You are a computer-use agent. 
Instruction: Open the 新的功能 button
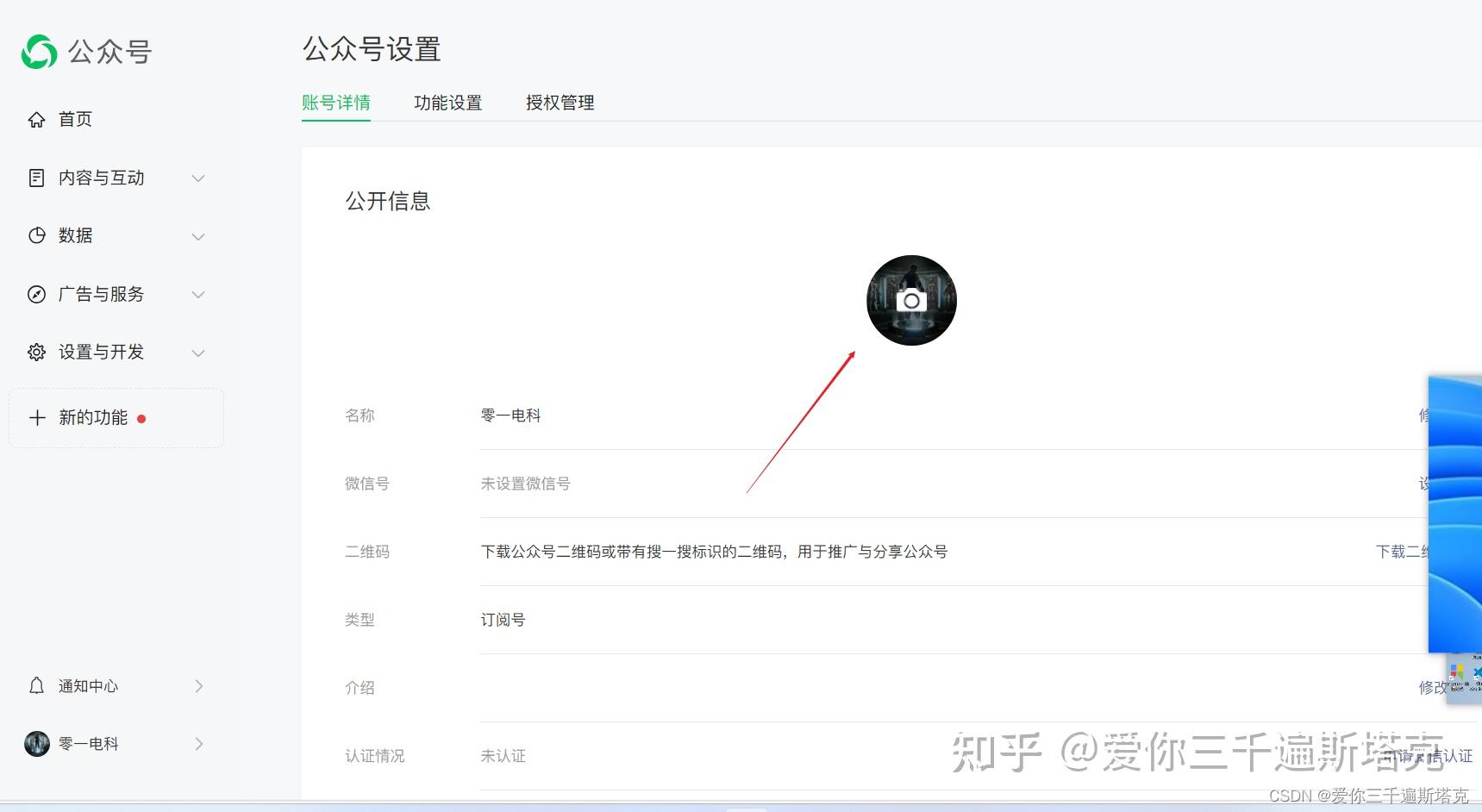[x=116, y=418]
